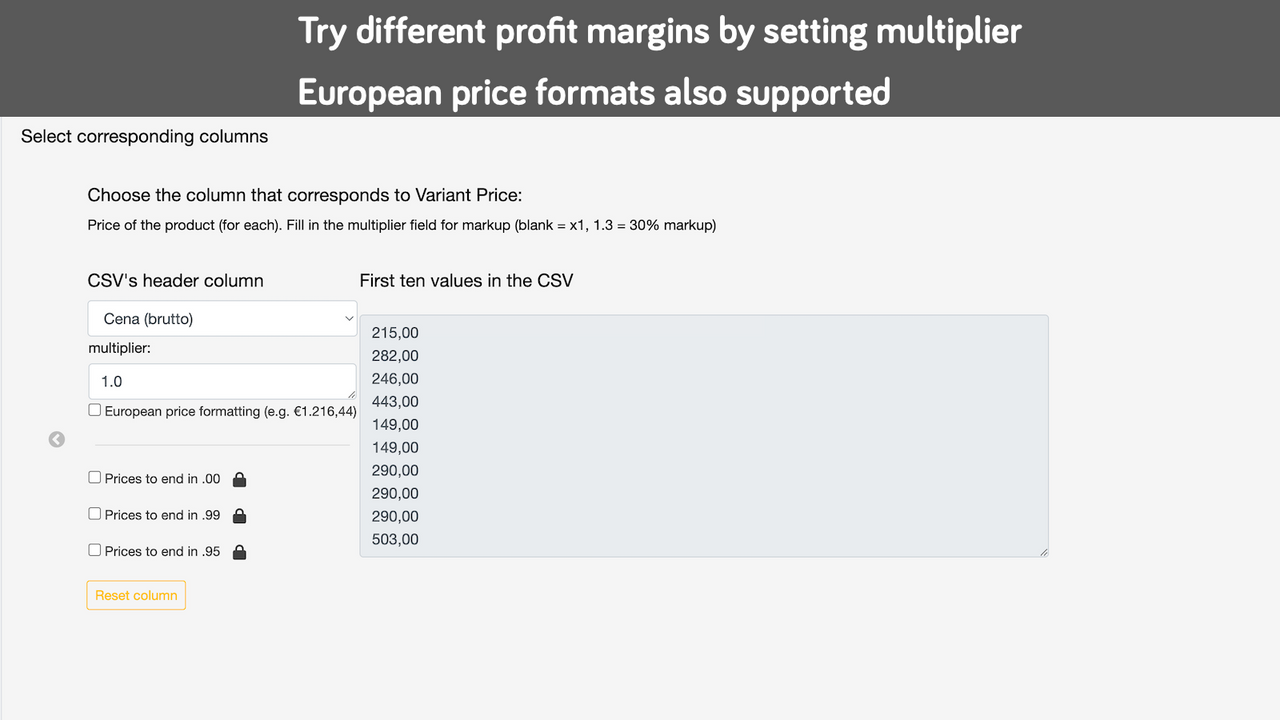1280x720 pixels.
Task: Check "Prices to end in .00"
Action: tap(94, 477)
